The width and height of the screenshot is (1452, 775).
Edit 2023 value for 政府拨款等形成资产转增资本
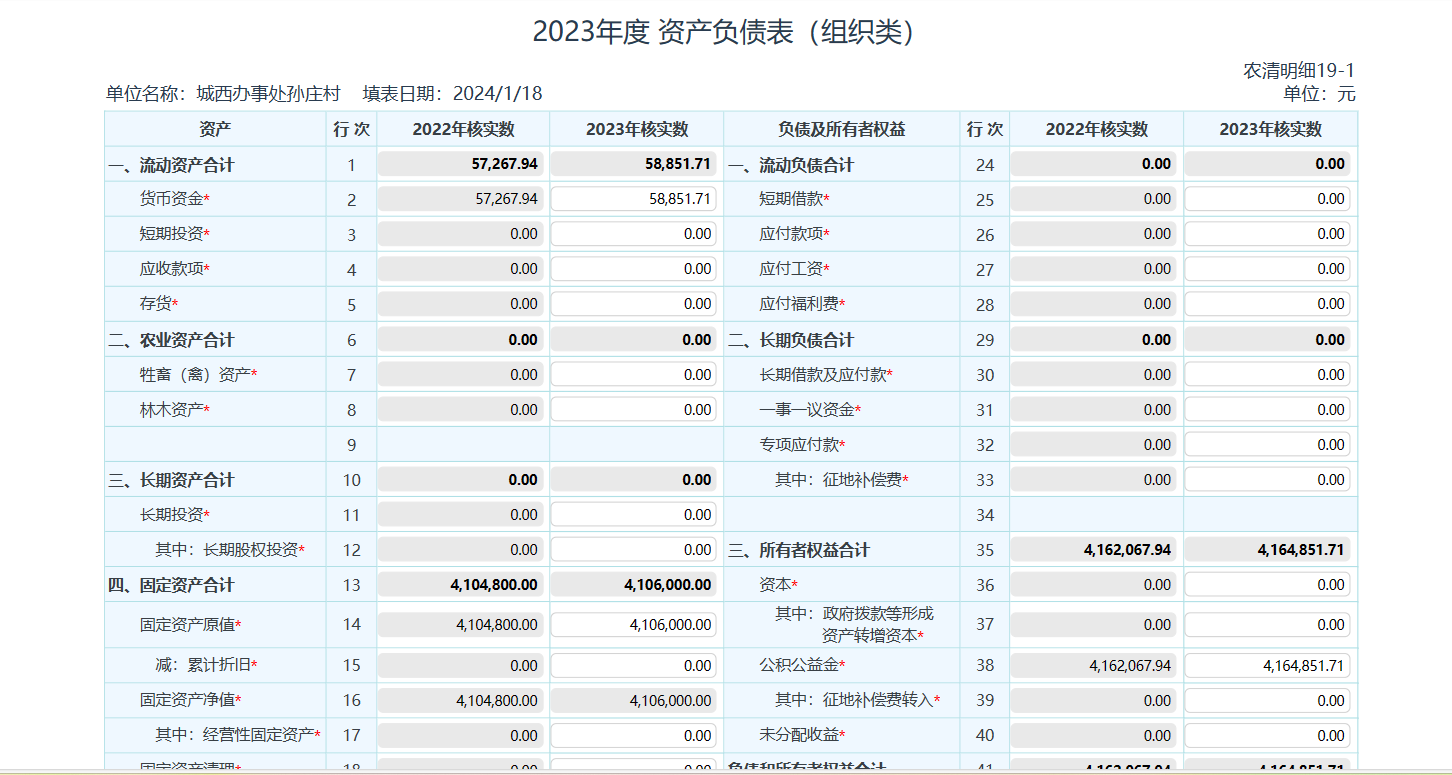[1267, 624]
